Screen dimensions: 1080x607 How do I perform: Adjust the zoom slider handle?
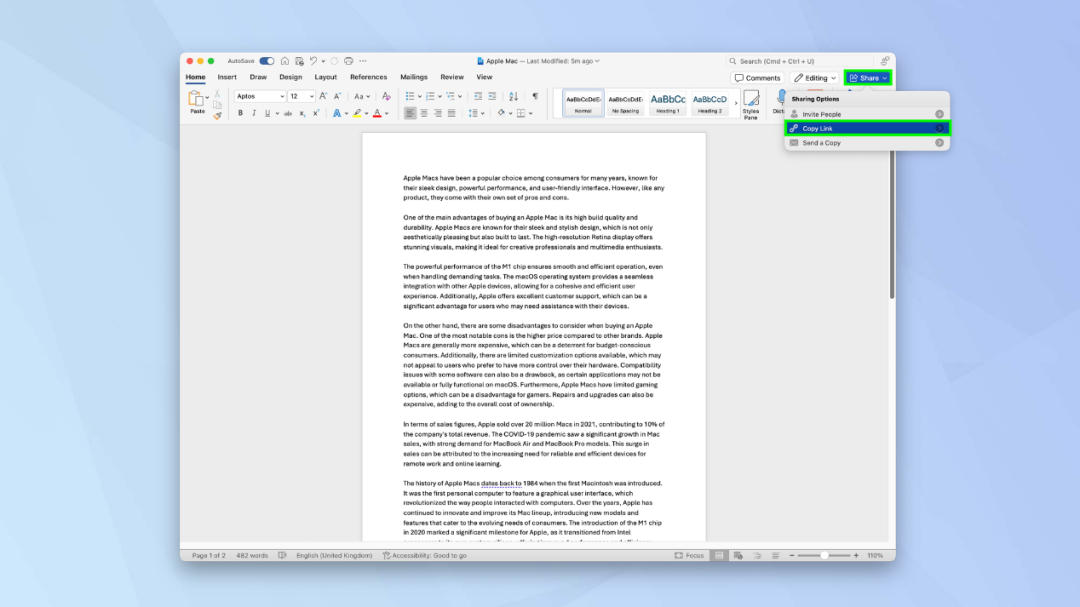coord(824,555)
